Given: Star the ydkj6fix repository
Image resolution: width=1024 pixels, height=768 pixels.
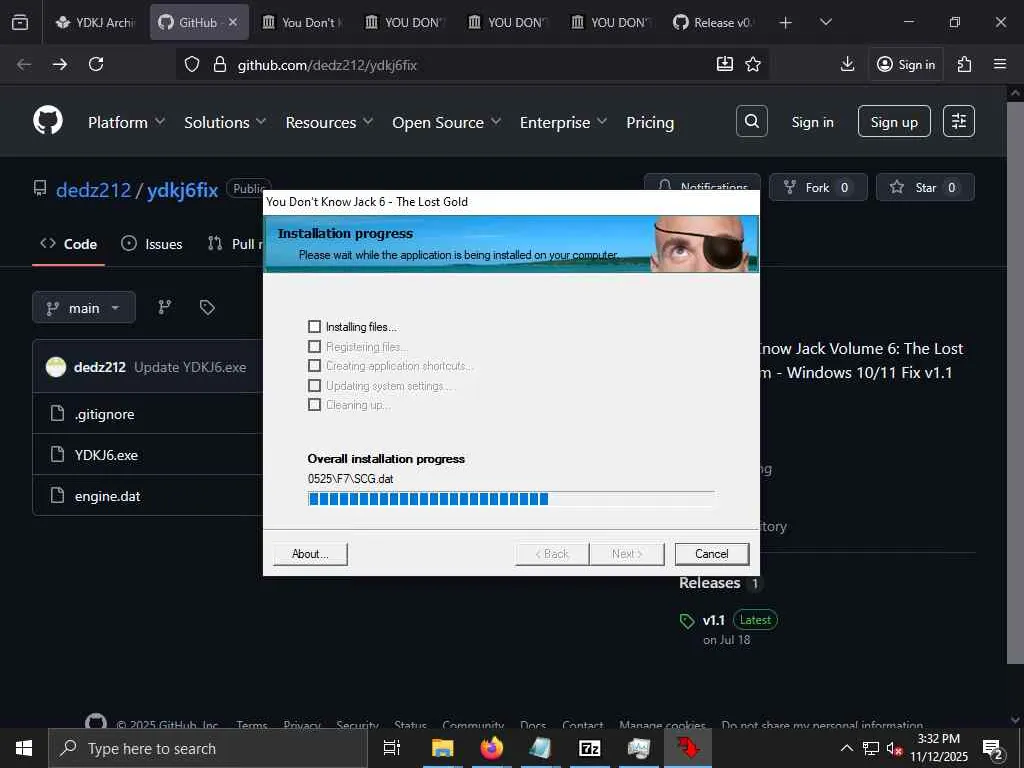Looking at the screenshot, I should [x=925, y=187].
